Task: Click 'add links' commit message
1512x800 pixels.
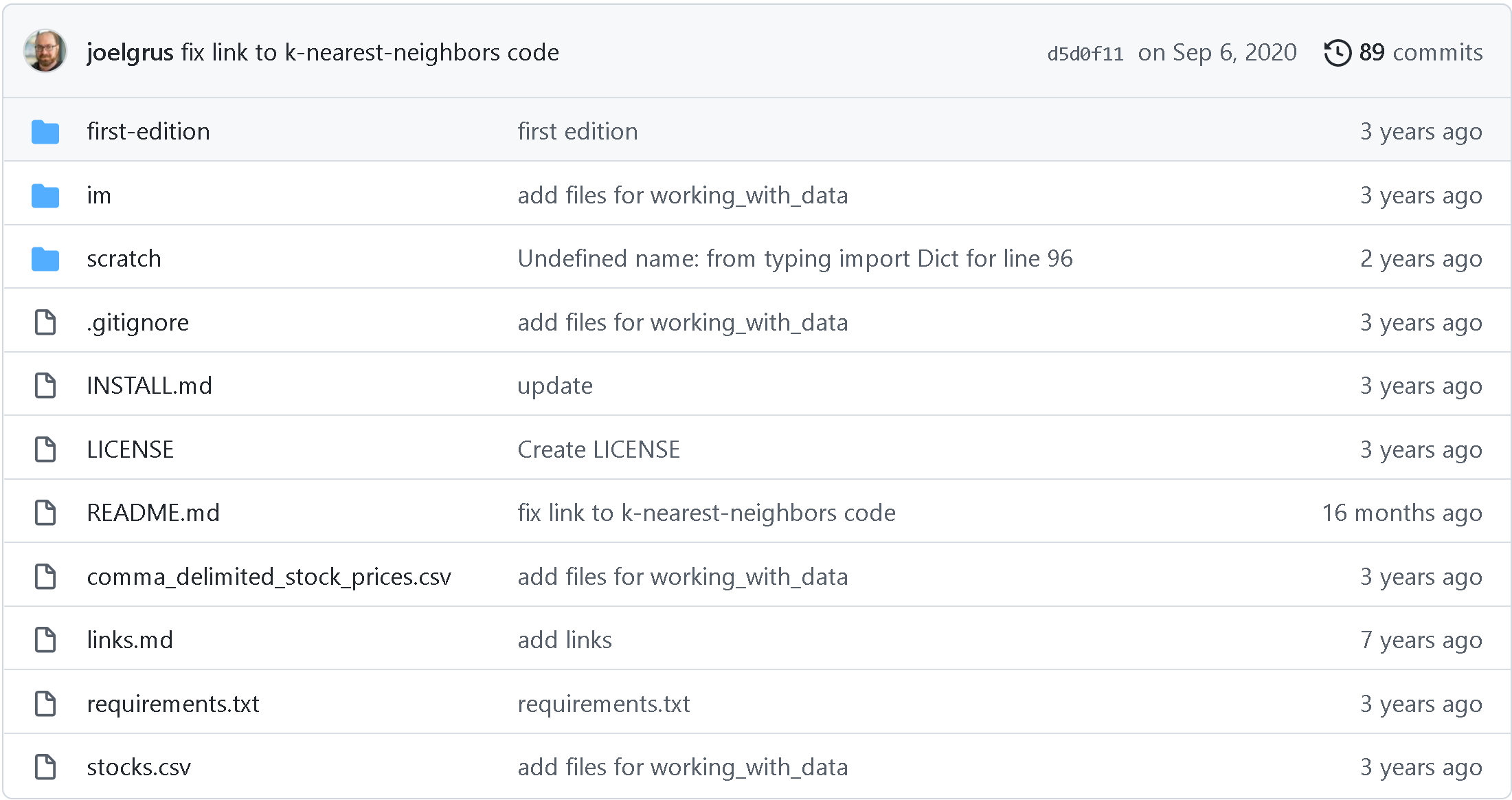Action: click(x=565, y=640)
